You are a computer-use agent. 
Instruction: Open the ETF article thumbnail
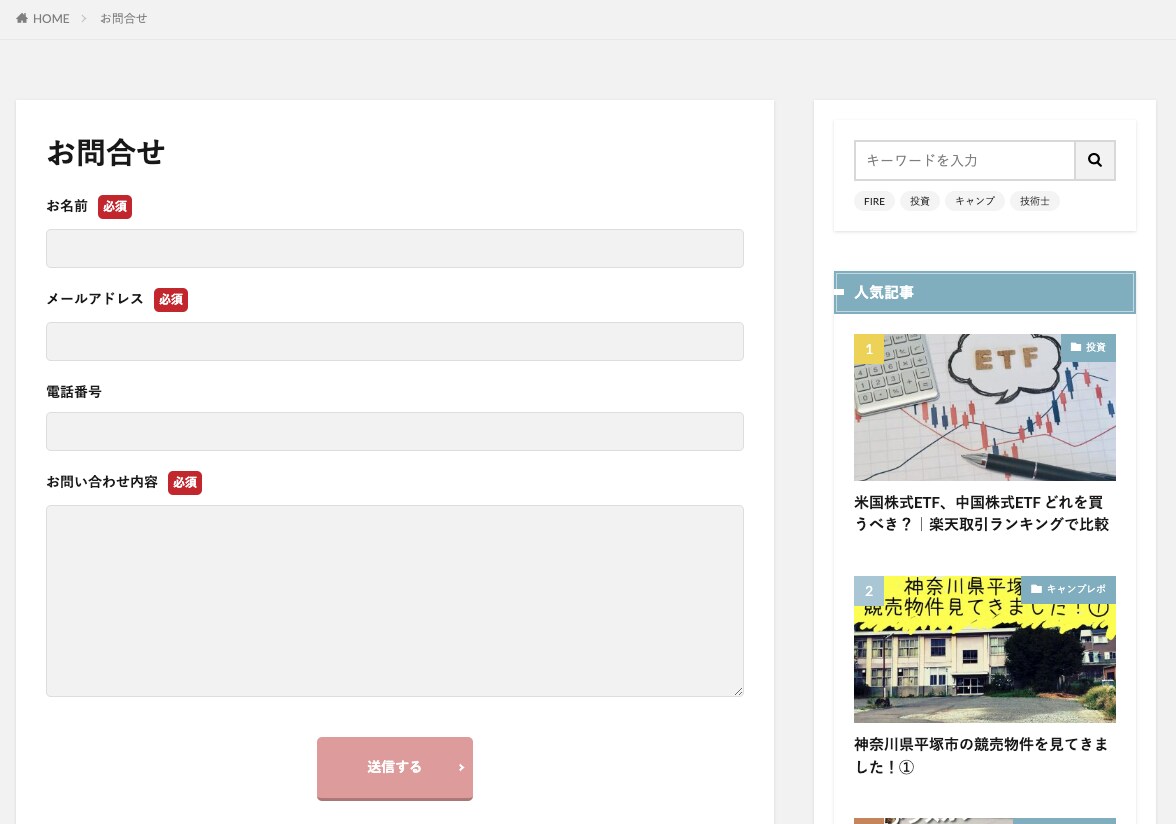pos(985,407)
